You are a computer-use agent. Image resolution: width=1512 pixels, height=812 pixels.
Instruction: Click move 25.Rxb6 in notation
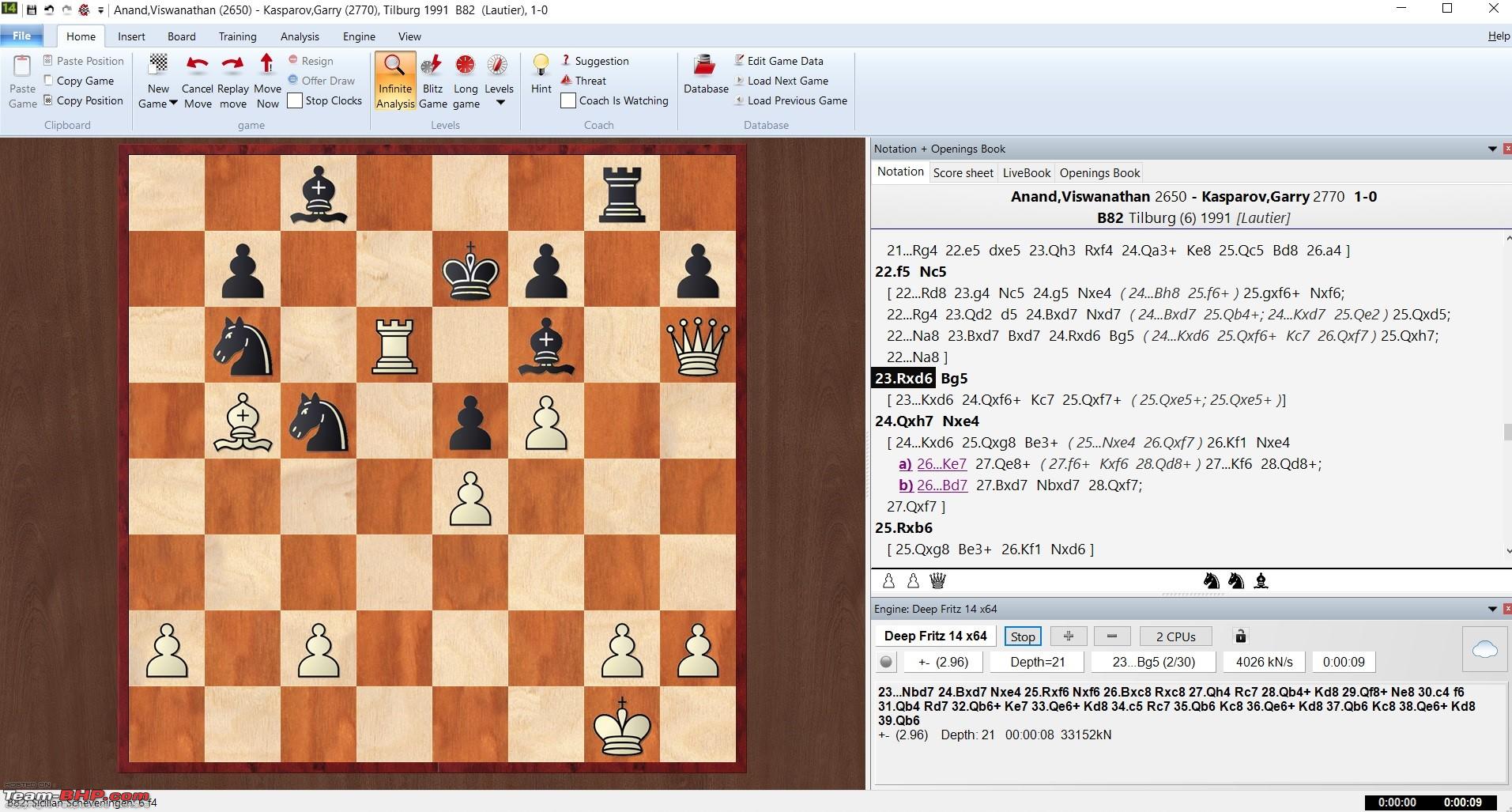click(x=904, y=527)
